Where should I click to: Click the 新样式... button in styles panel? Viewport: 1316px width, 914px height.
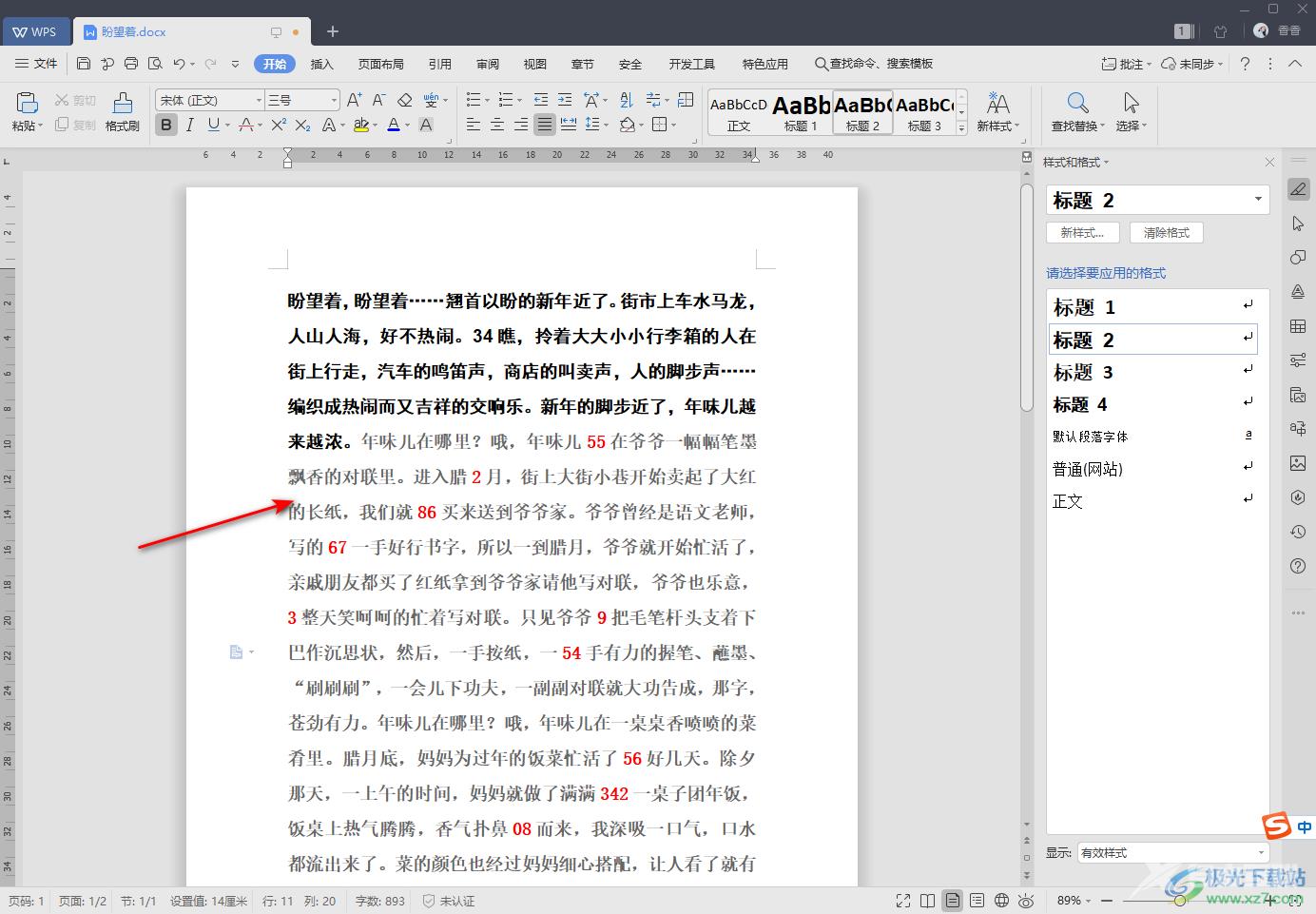coord(1082,232)
